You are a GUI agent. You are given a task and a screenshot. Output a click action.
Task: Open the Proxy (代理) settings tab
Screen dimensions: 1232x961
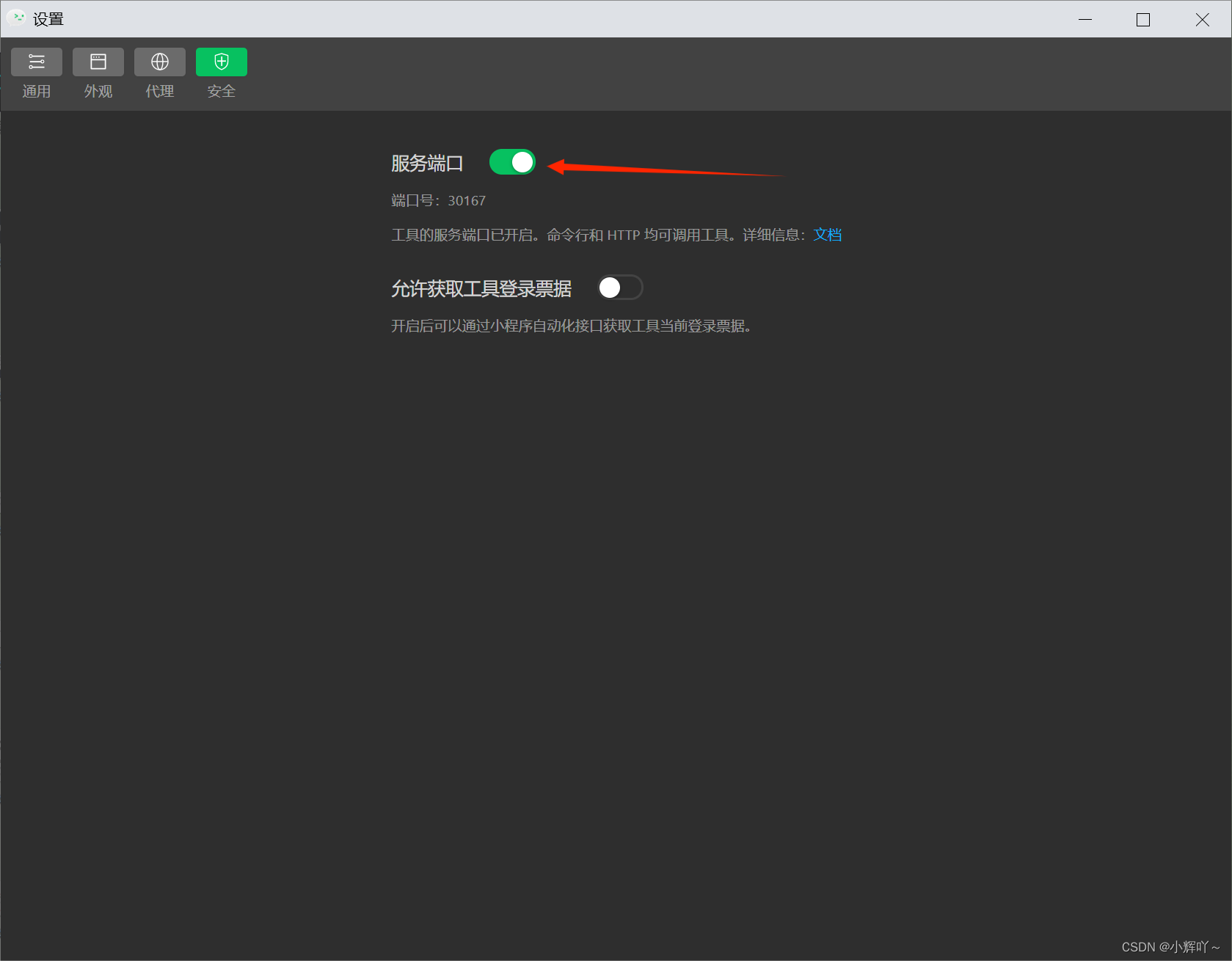[160, 73]
